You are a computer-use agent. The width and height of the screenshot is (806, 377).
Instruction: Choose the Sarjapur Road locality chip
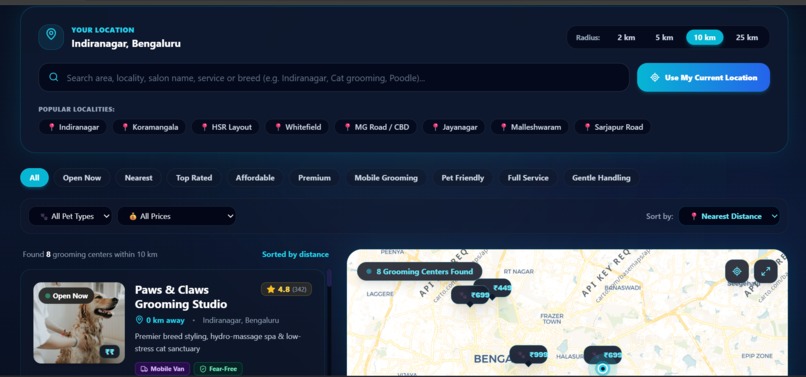pos(613,127)
